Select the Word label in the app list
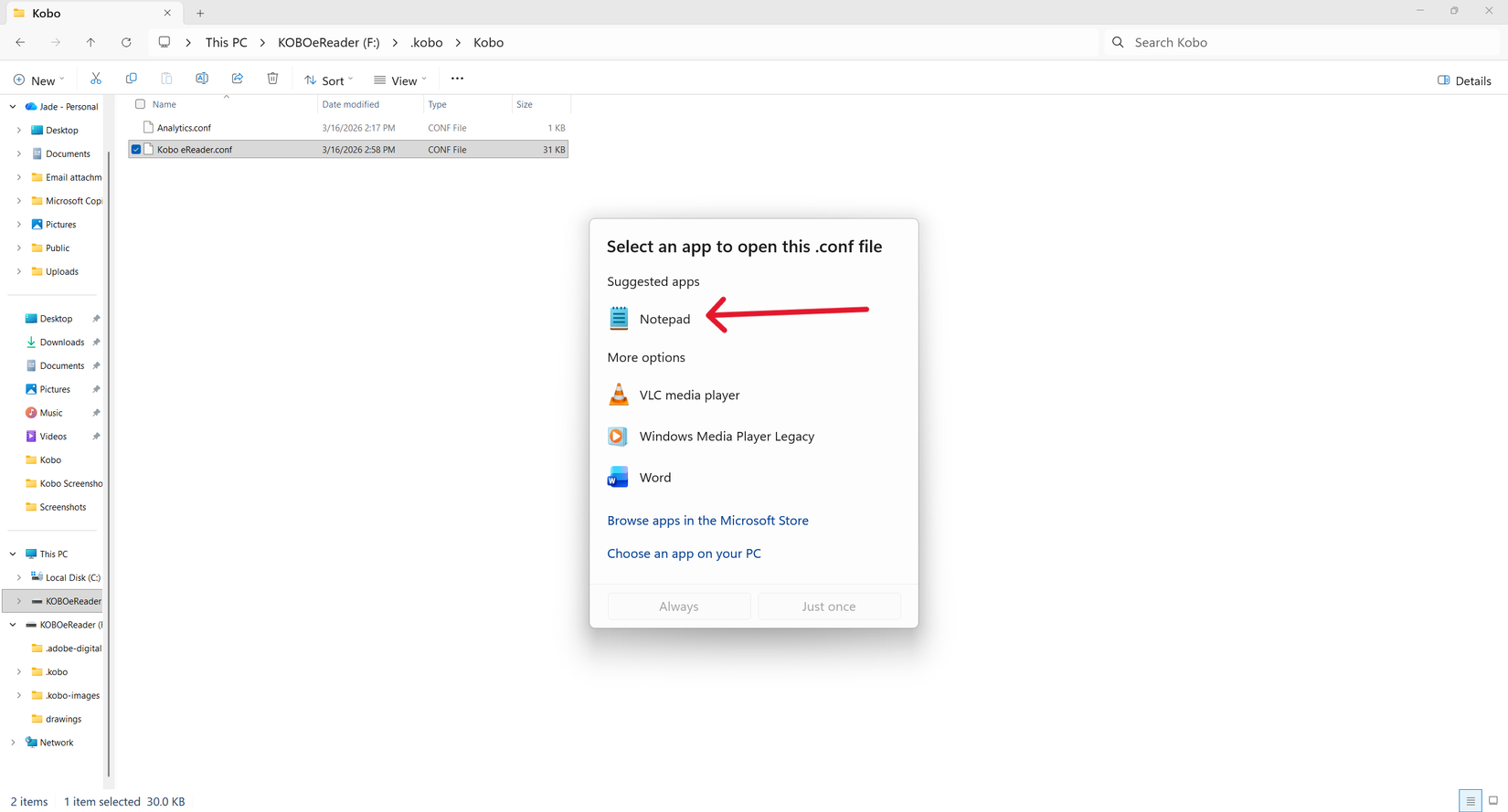The height and width of the screenshot is (812, 1508). click(x=655, y=478)
